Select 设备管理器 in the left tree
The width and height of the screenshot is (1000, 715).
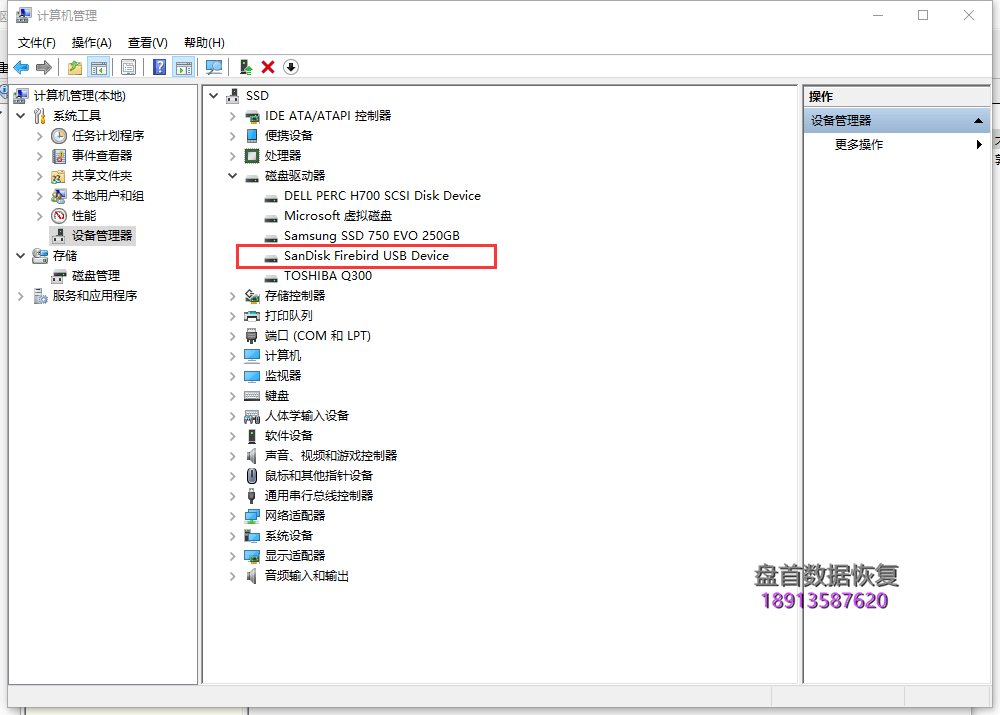tap(102, 235)
